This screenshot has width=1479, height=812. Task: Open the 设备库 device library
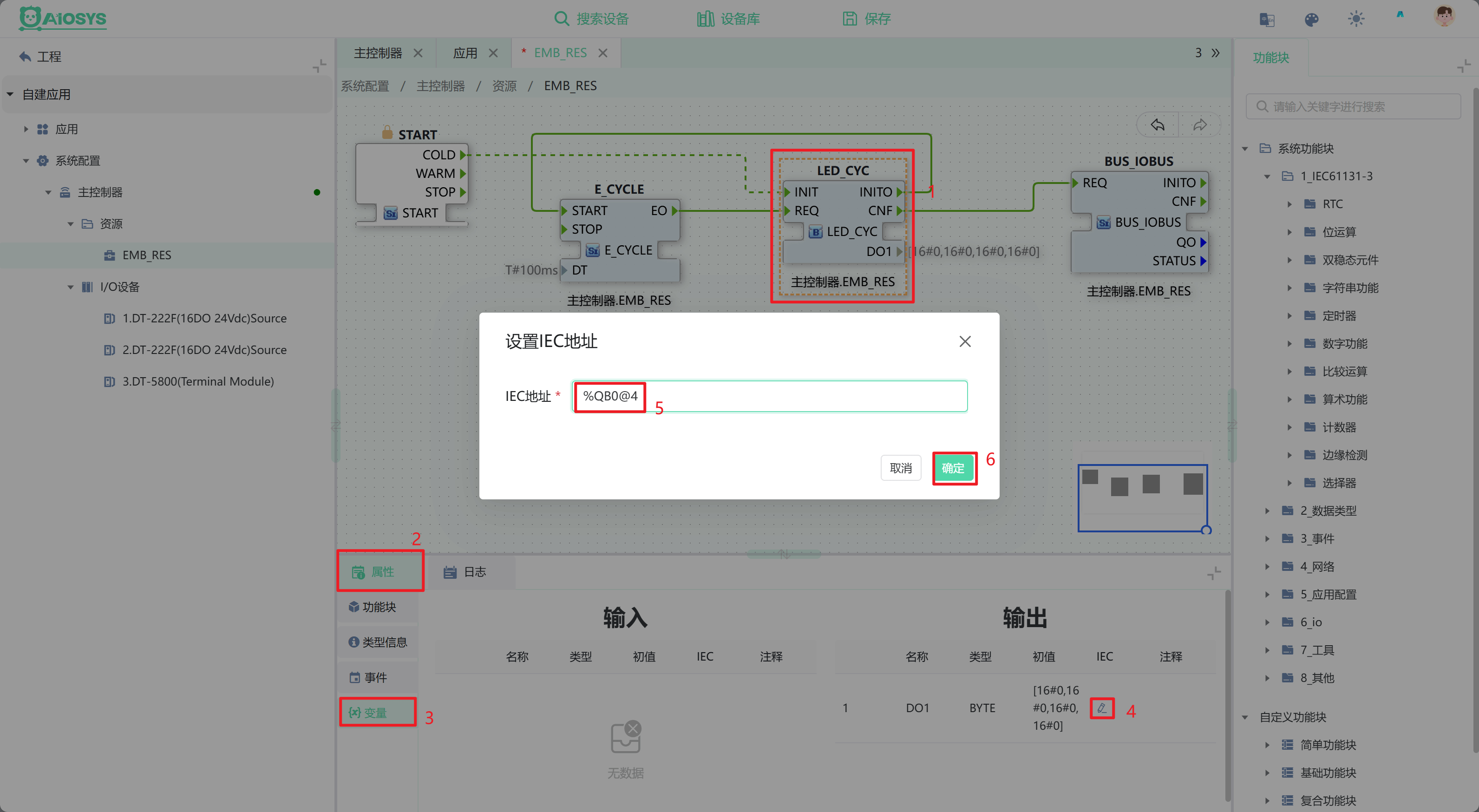pyautogui.click(x=728, y=19)
